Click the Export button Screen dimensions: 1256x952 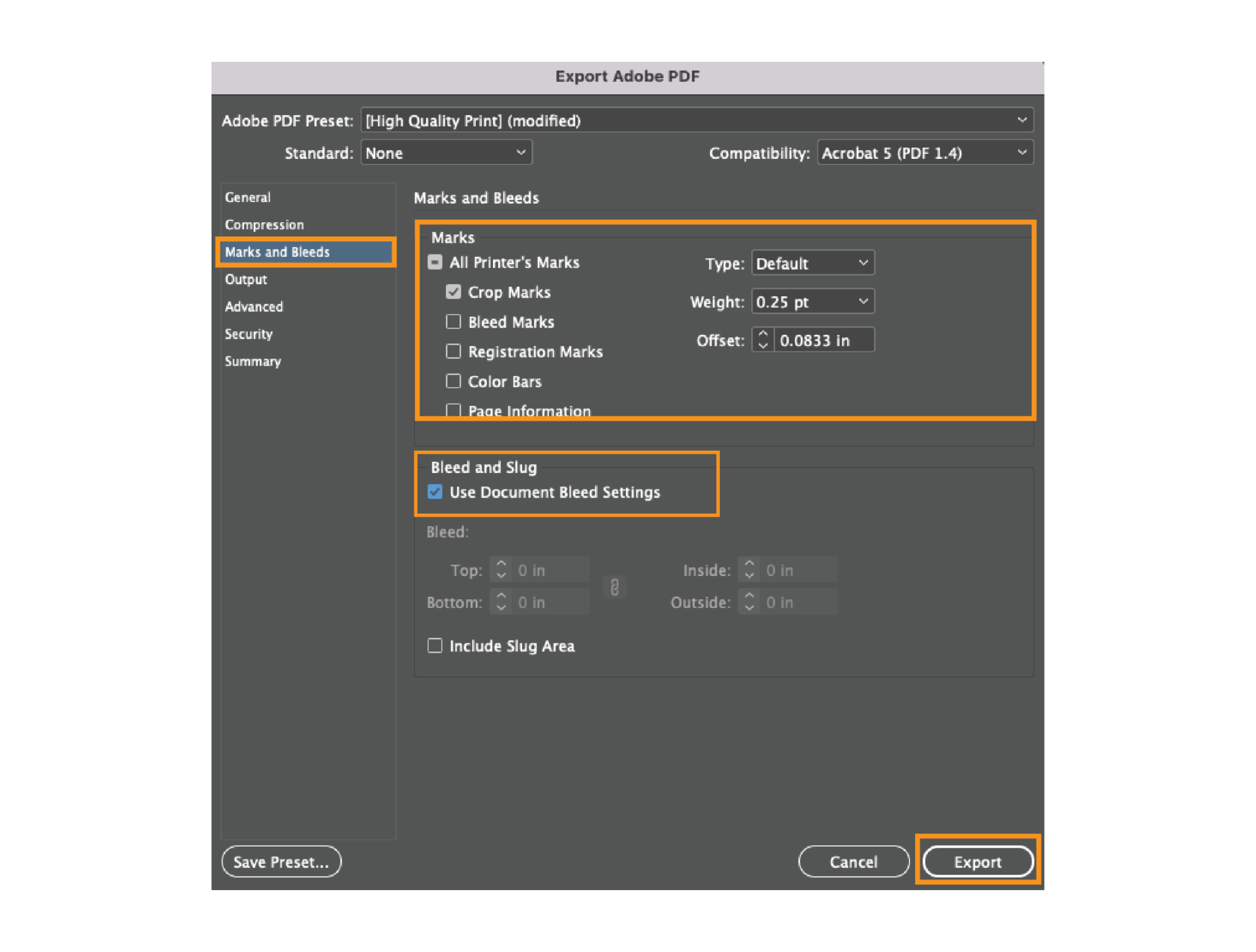pyautogui.click(x=977, y=861)
